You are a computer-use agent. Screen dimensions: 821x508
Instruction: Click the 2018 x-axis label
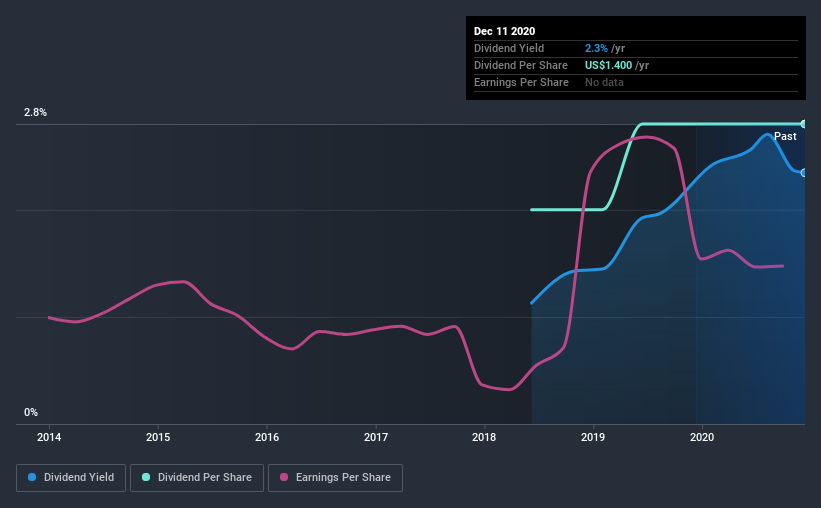point(484,437)
